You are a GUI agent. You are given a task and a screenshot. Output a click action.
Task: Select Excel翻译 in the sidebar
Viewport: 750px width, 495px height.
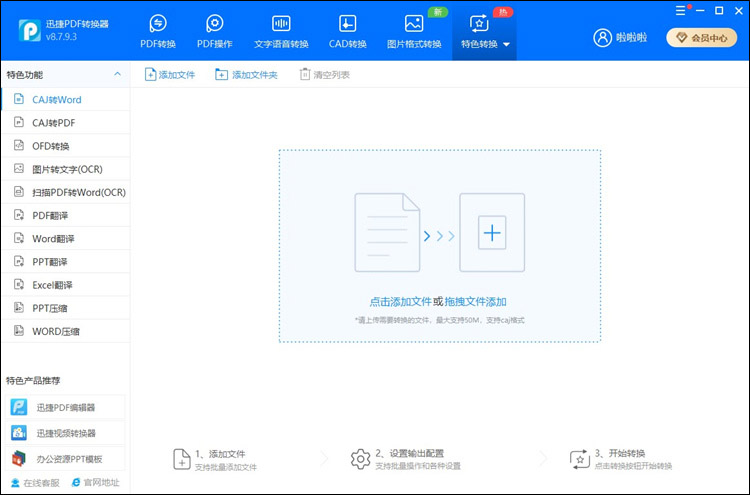pos(66,285)
